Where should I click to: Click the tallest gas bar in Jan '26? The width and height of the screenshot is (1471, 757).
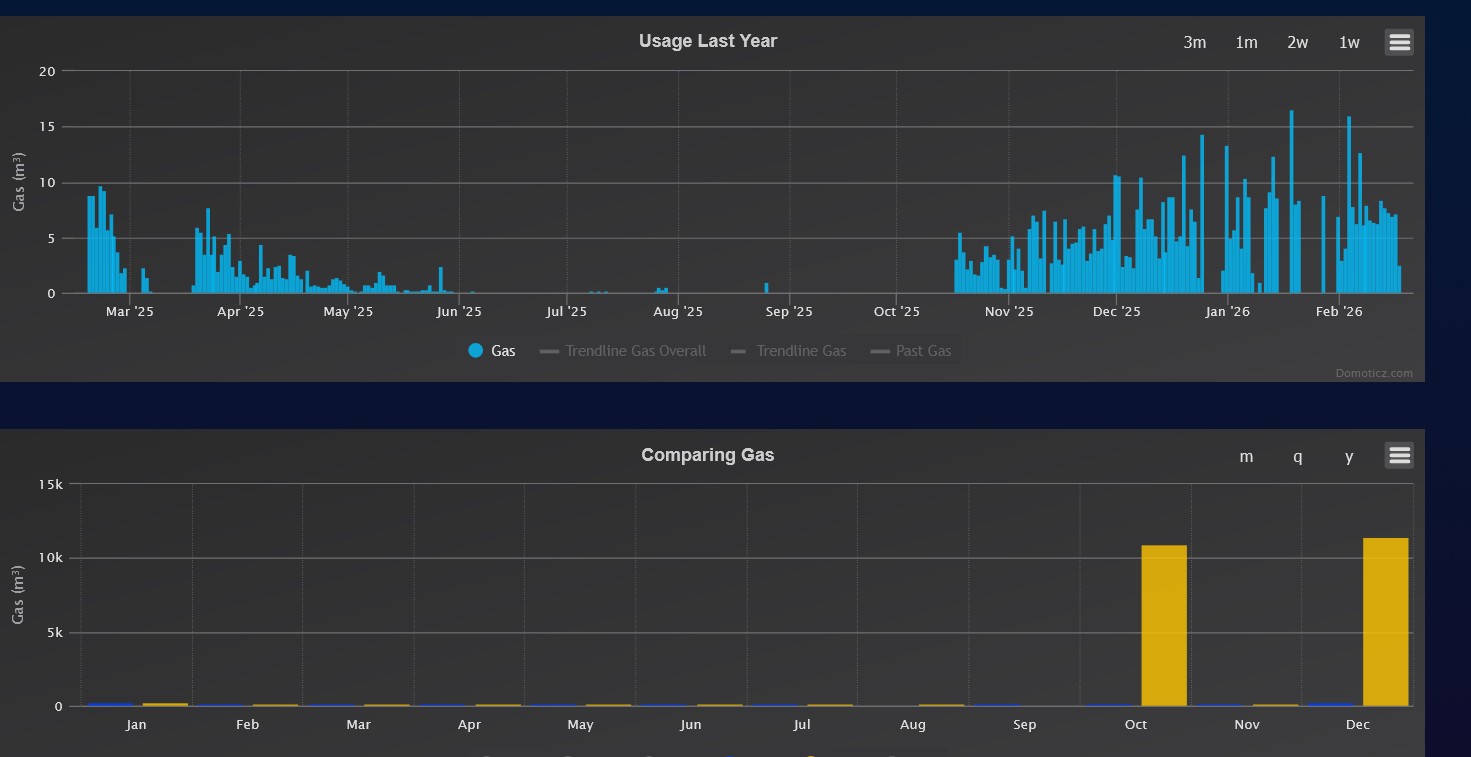point(1291,202)
